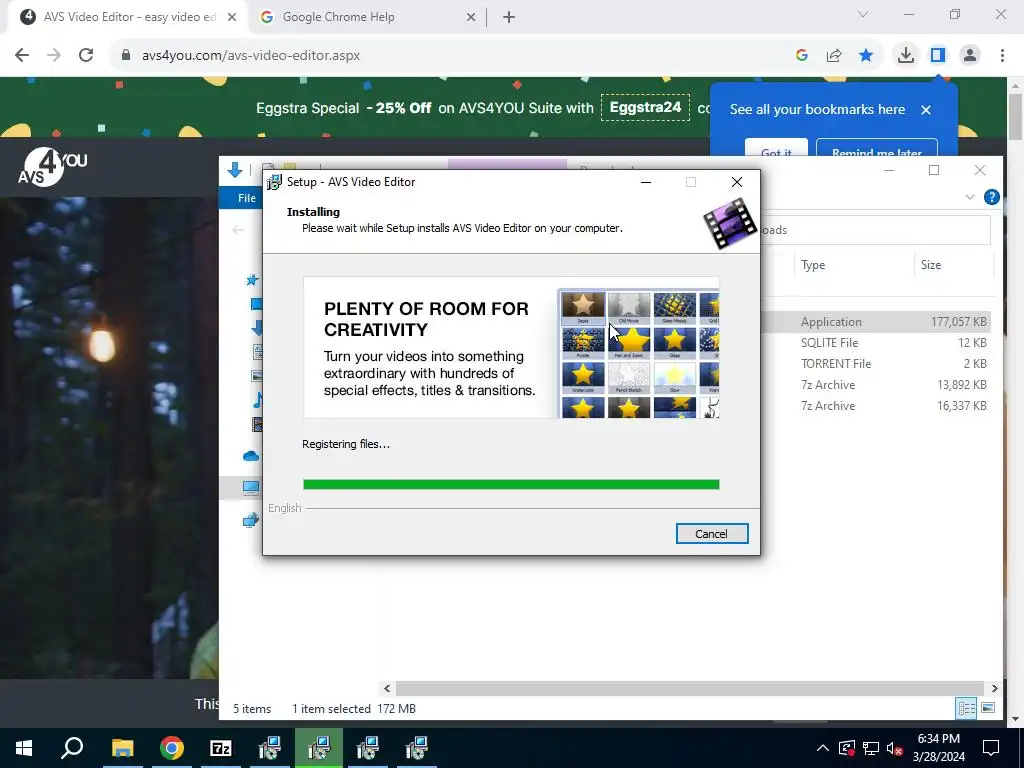Select the 7z Archive 16,337 KB row
Image resolution: width=1024 pixels, height=768 pixels.
point(875,406)
